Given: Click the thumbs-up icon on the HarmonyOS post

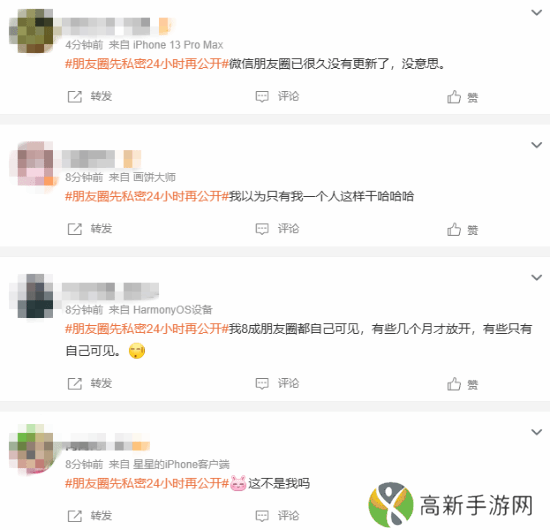Looking at the screenshot, I should [x=454, y=384].
